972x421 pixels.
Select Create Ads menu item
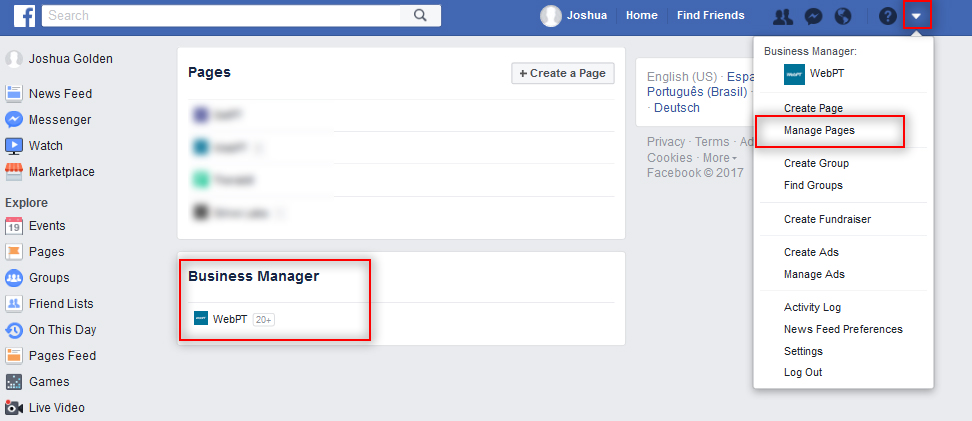(811, 252)
